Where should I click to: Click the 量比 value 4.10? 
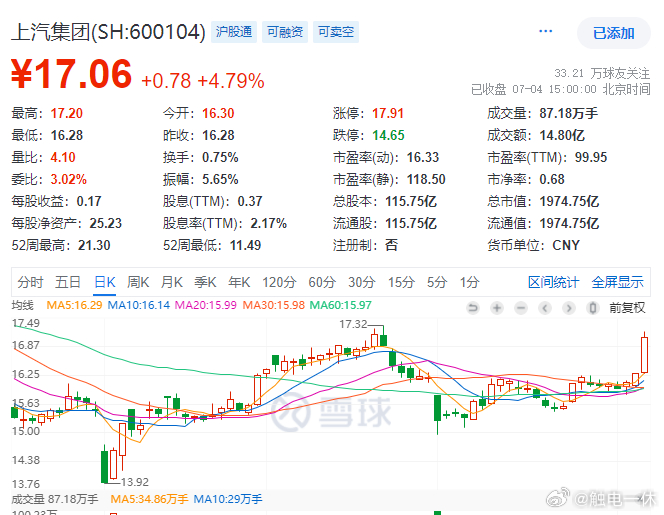click(x=63, y=158)
